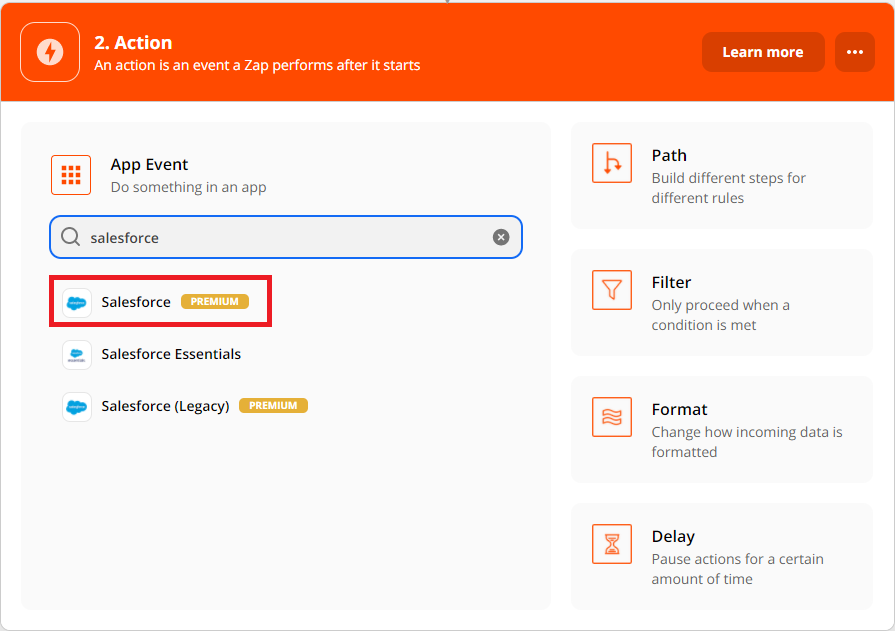
Task: Click the Salesforce (Legacy) logo icon
Action: pos(76,407)
